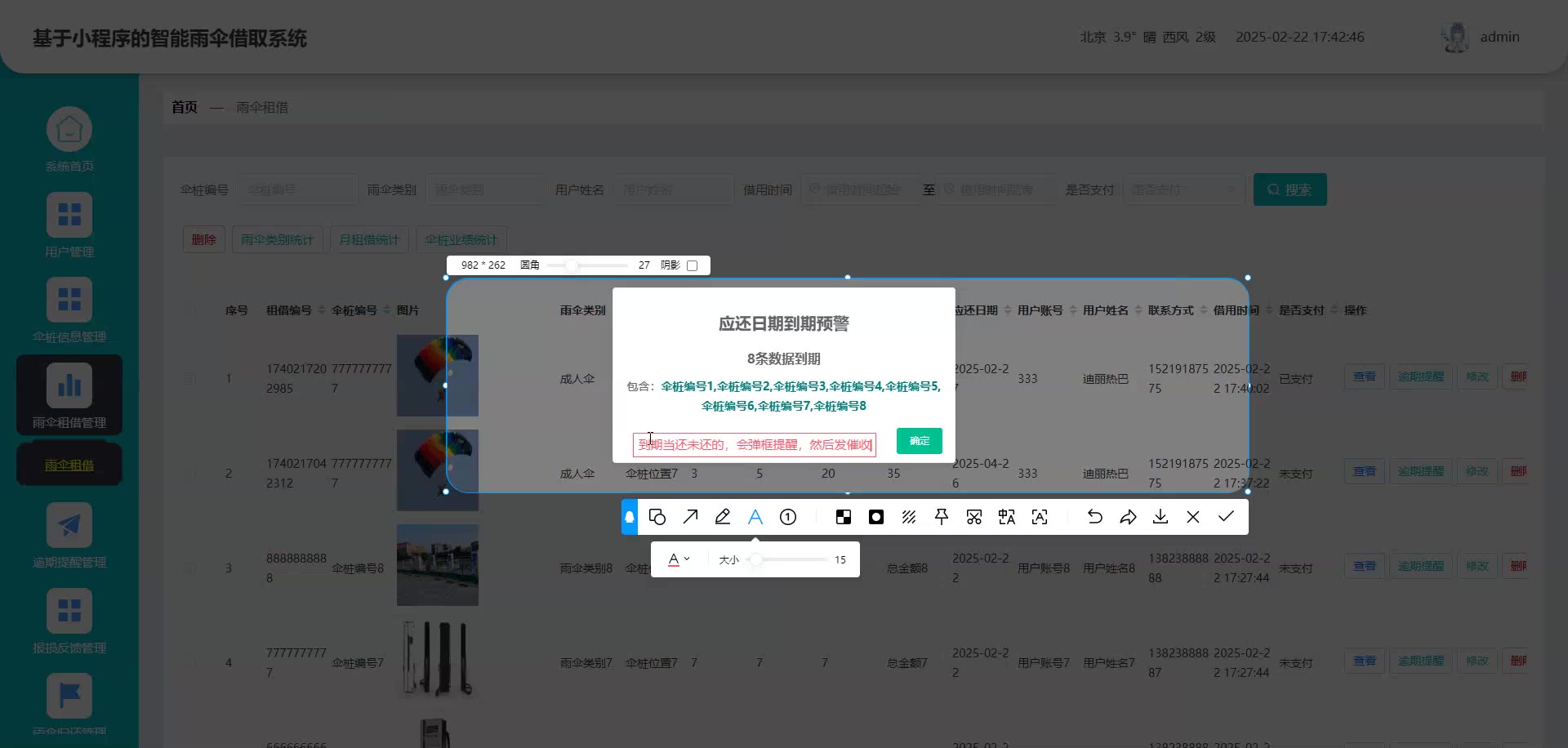Tick the checkbox for table row 2

(x=192, y=474)
